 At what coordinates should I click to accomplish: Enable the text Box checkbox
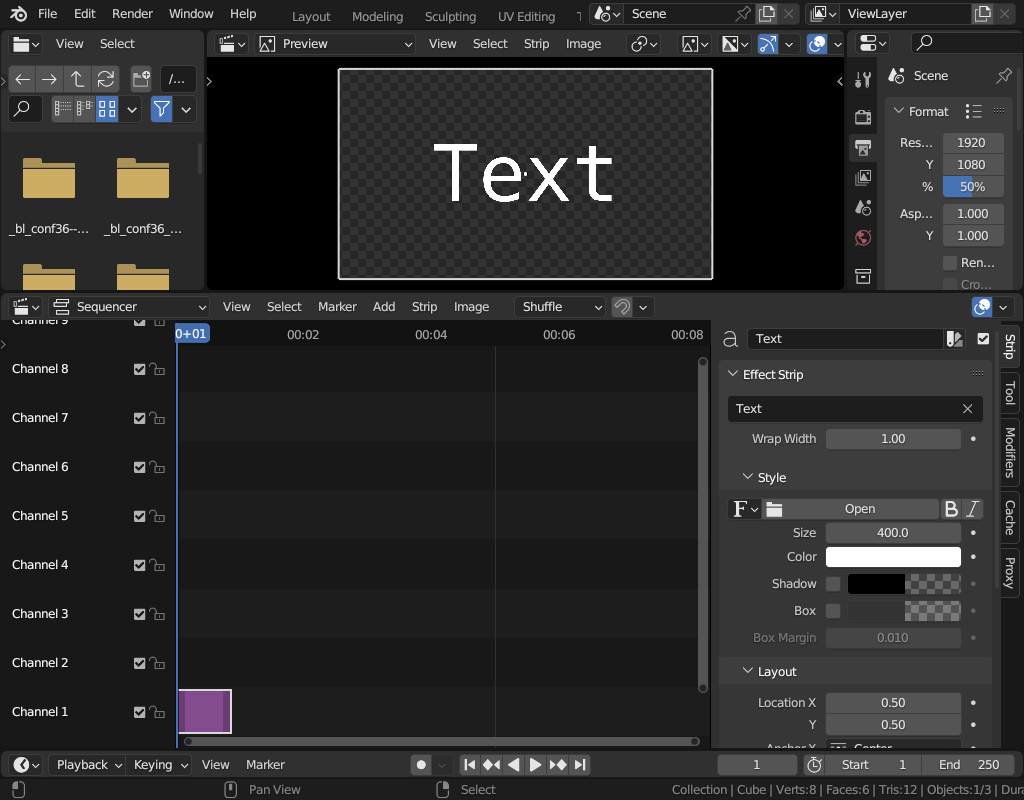(833, 611)
